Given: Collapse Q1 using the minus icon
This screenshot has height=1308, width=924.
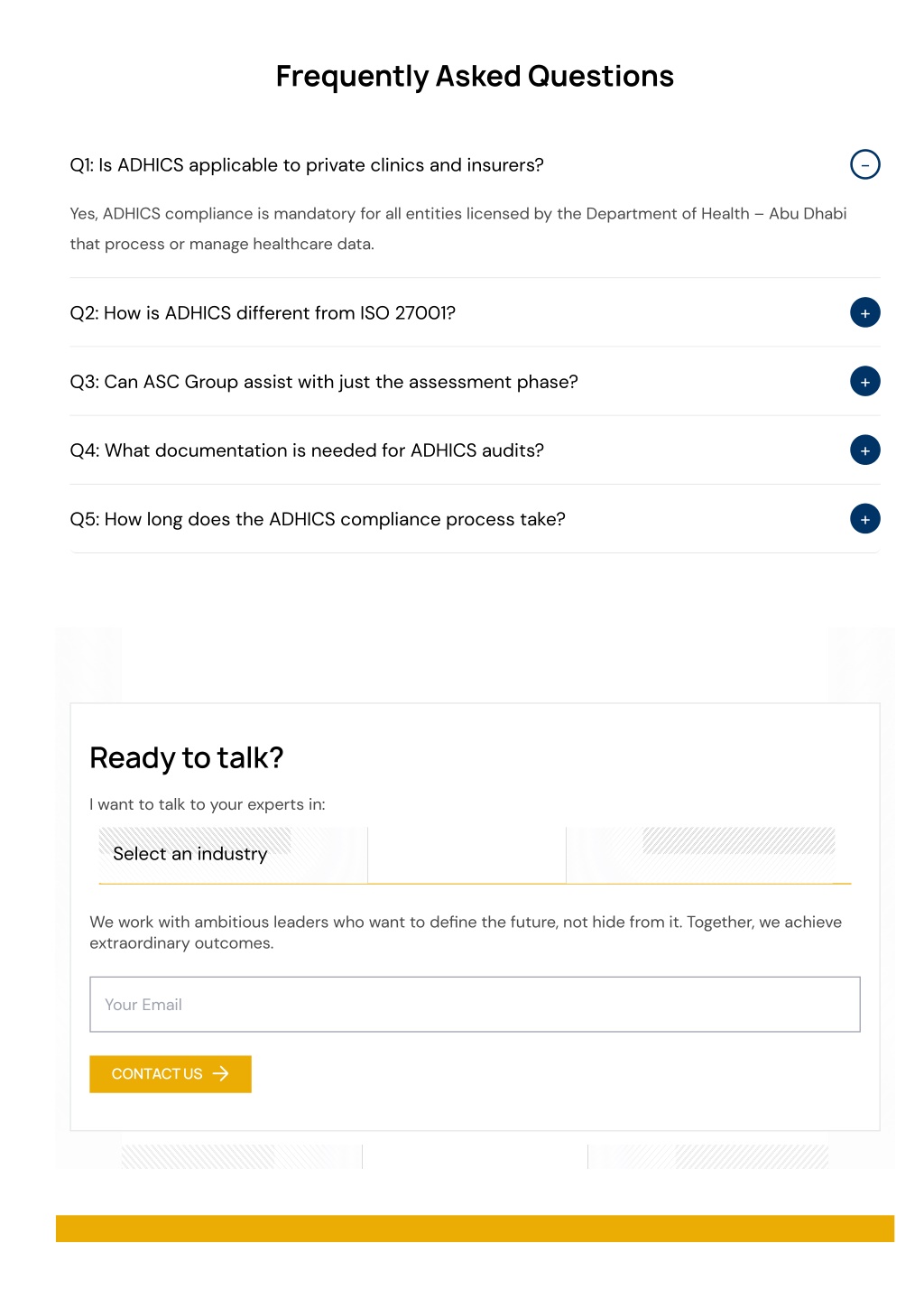Looking at the screenshot, I should (864, 164).
